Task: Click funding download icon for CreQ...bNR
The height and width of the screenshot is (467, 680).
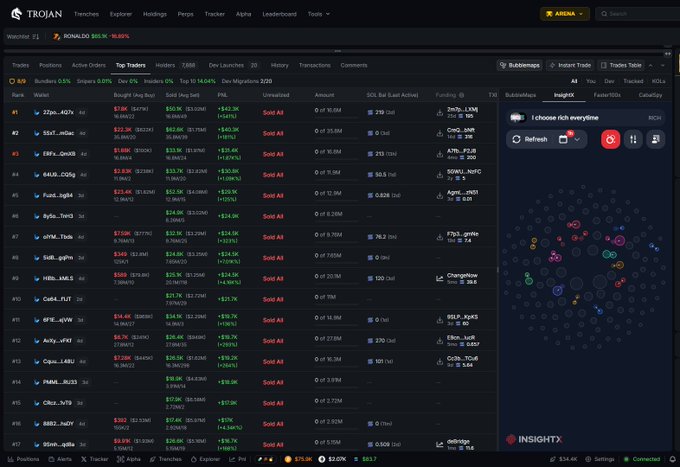Action: (x=440, y=134)
